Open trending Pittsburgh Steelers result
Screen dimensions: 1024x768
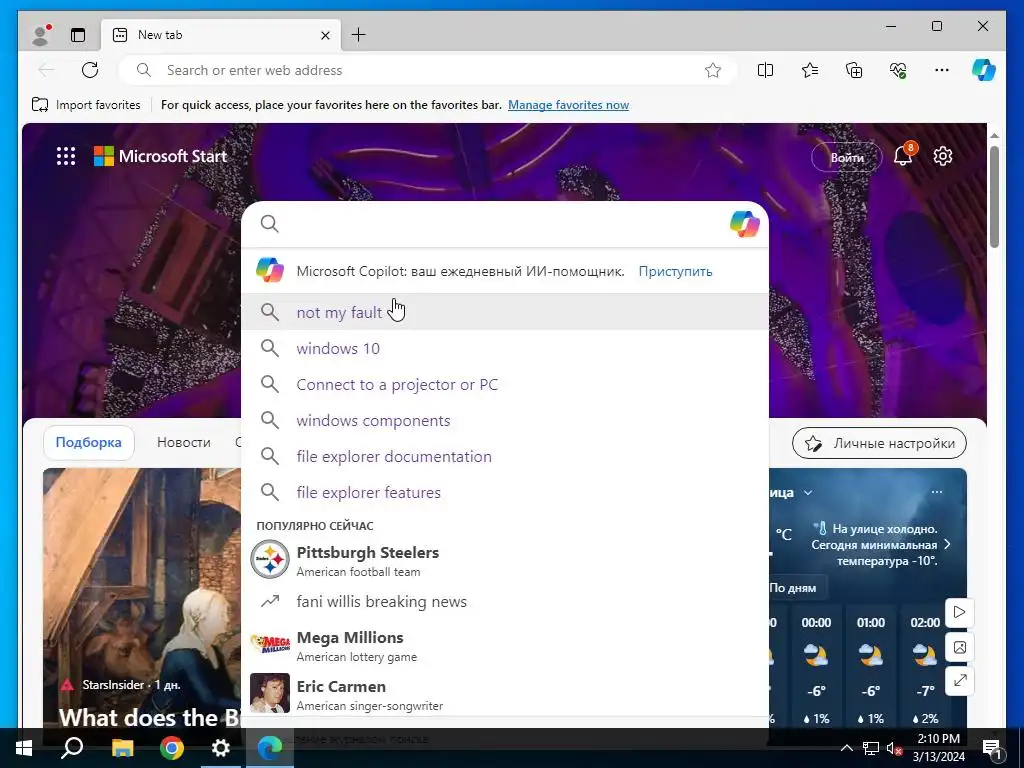click(505, 560)
